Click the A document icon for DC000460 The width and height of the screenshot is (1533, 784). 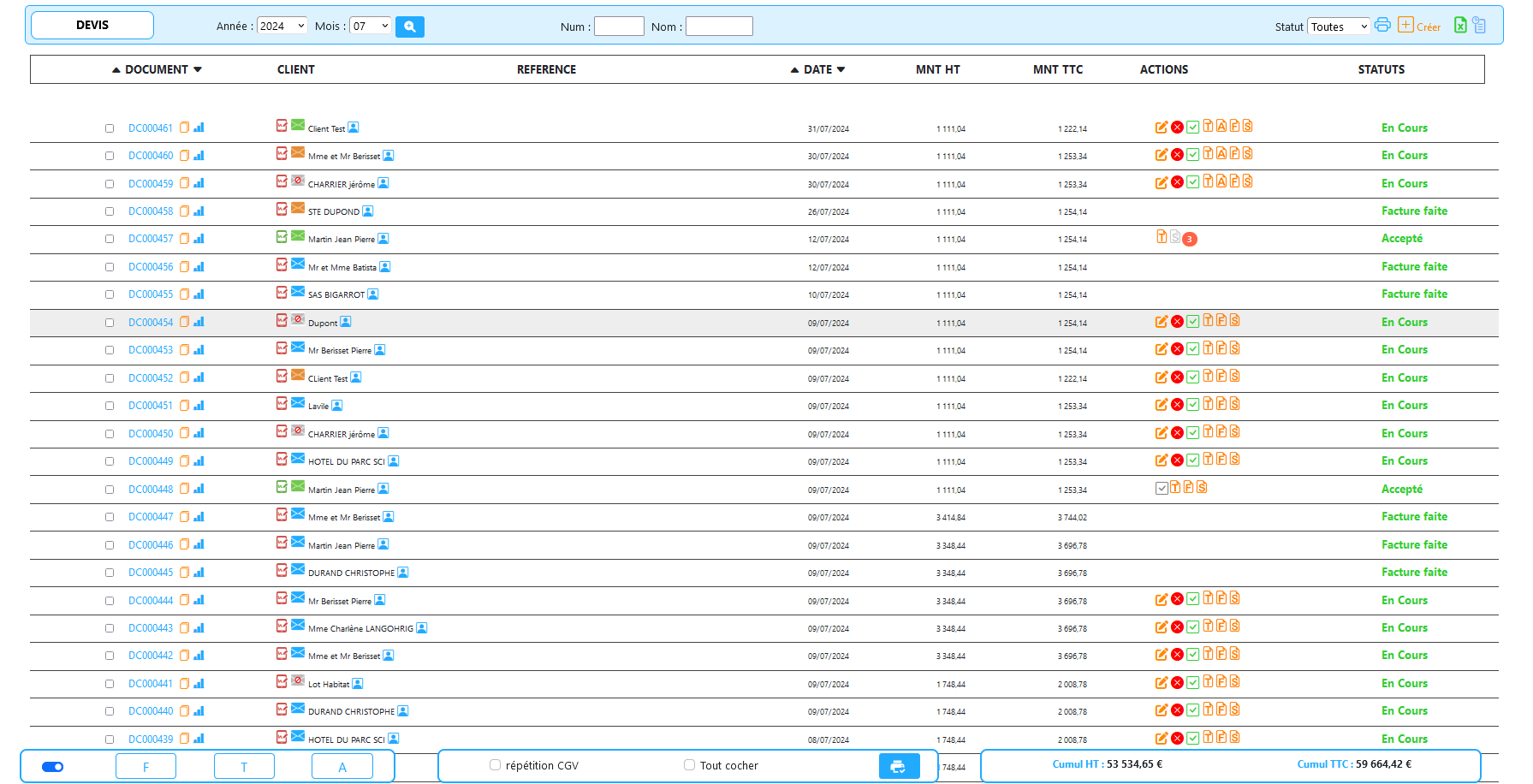(1221, 153)
